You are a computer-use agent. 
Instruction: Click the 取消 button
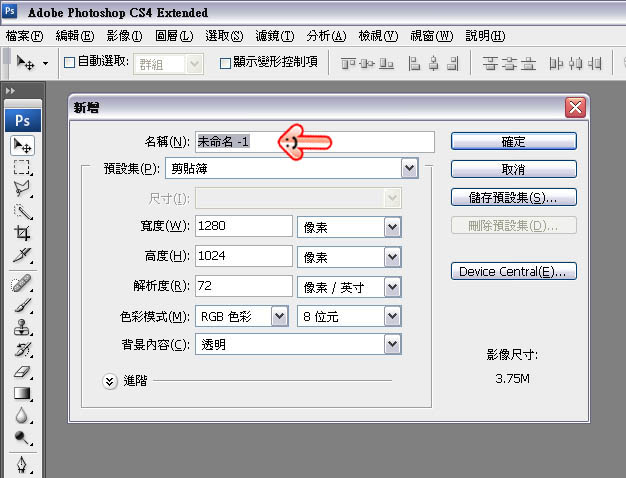514,169
